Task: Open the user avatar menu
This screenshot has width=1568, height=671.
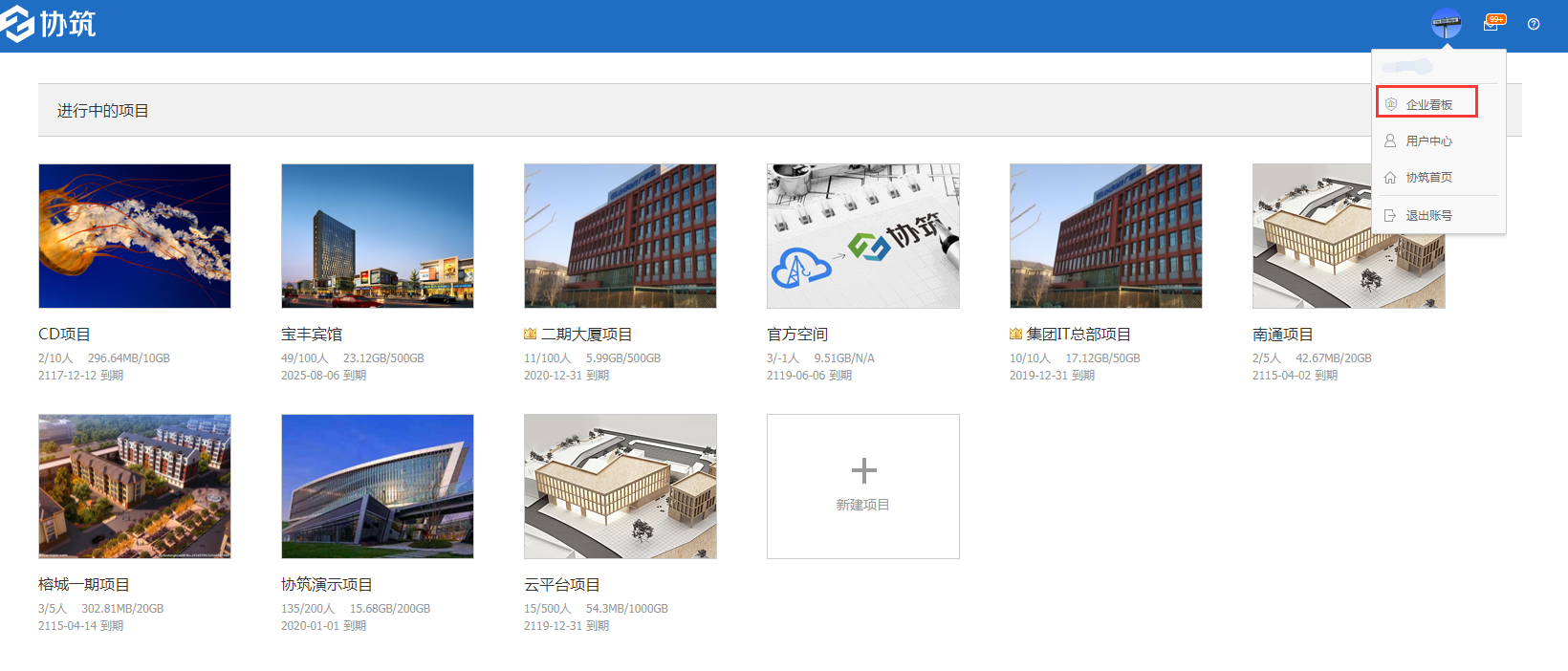Action: pos(1446,24)
